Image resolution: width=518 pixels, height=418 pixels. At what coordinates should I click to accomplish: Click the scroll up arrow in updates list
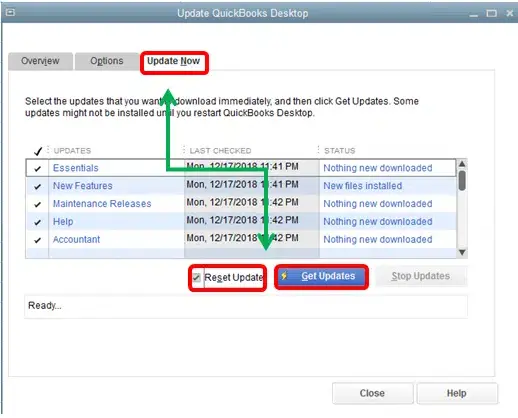point(462,164)
